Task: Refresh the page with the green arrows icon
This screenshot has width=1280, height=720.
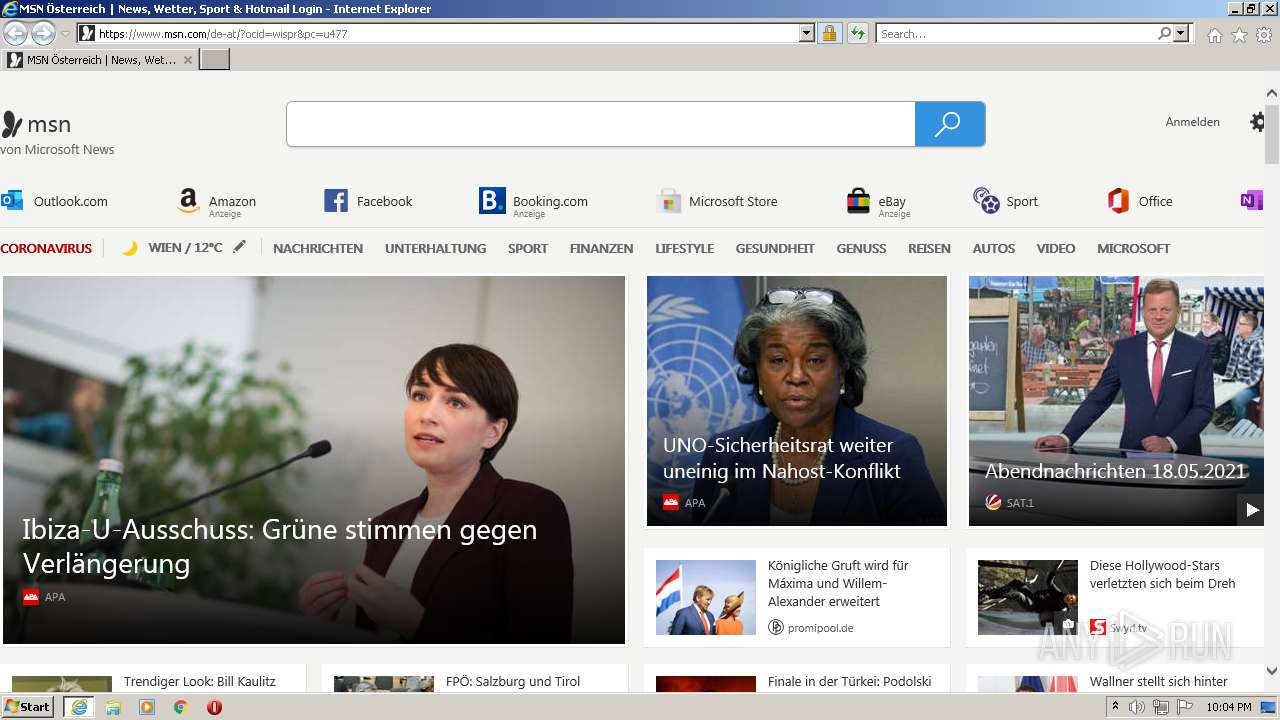Action: click(858, 34)
